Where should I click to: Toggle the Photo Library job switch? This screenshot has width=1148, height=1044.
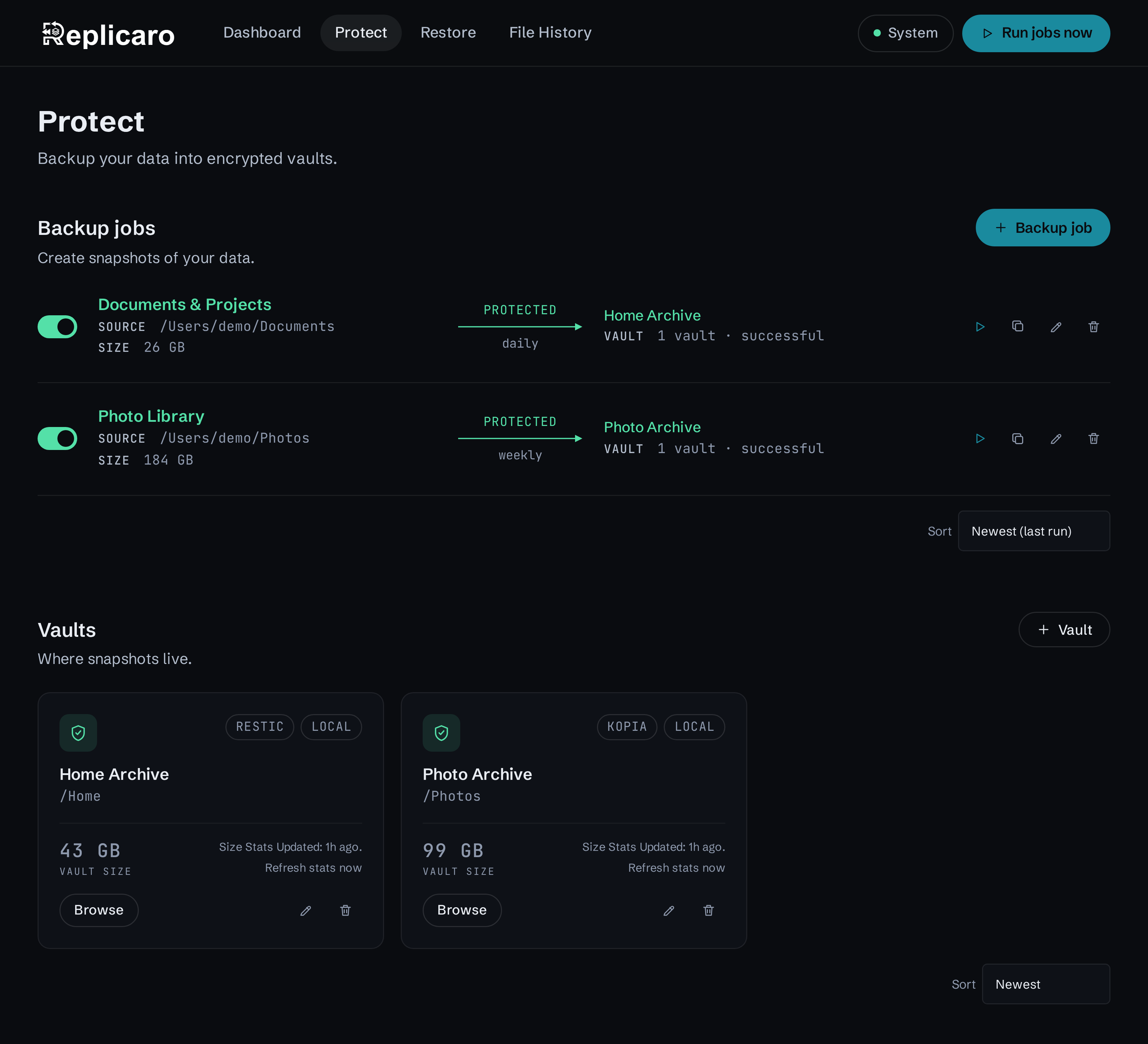(57, 438)
